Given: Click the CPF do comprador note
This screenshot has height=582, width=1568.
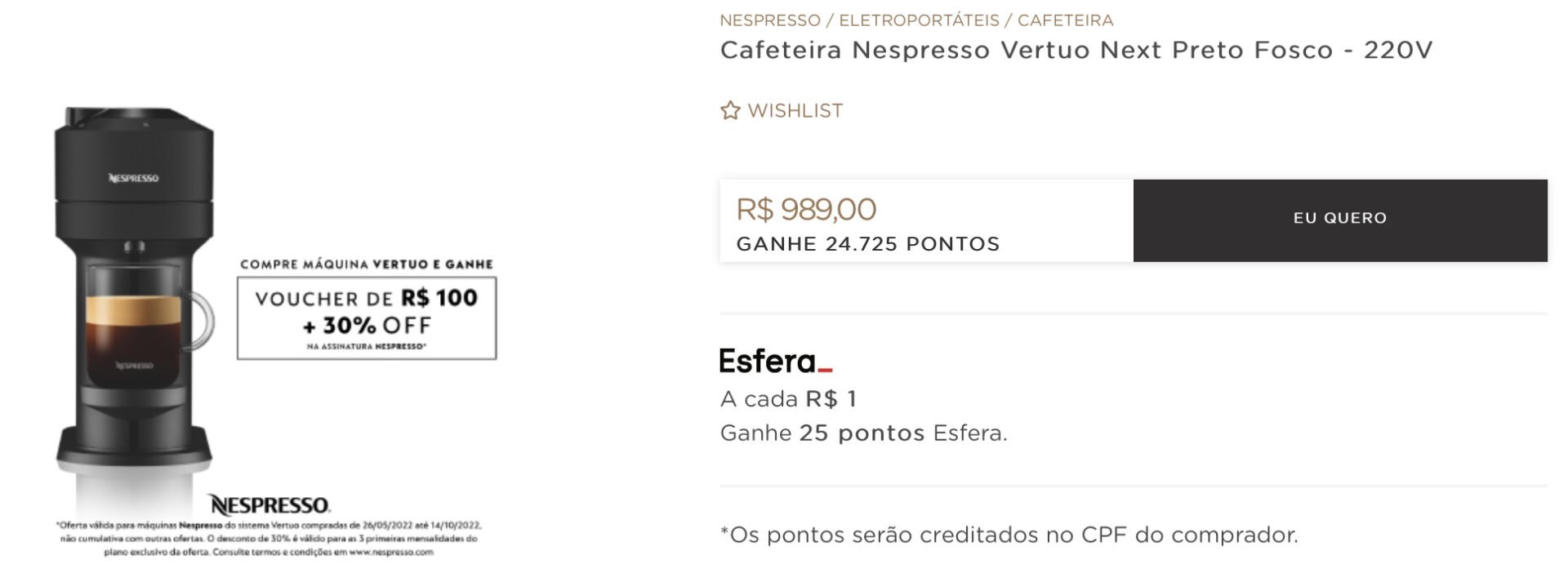Looking at the screenshot, I should pos(1009,535).
